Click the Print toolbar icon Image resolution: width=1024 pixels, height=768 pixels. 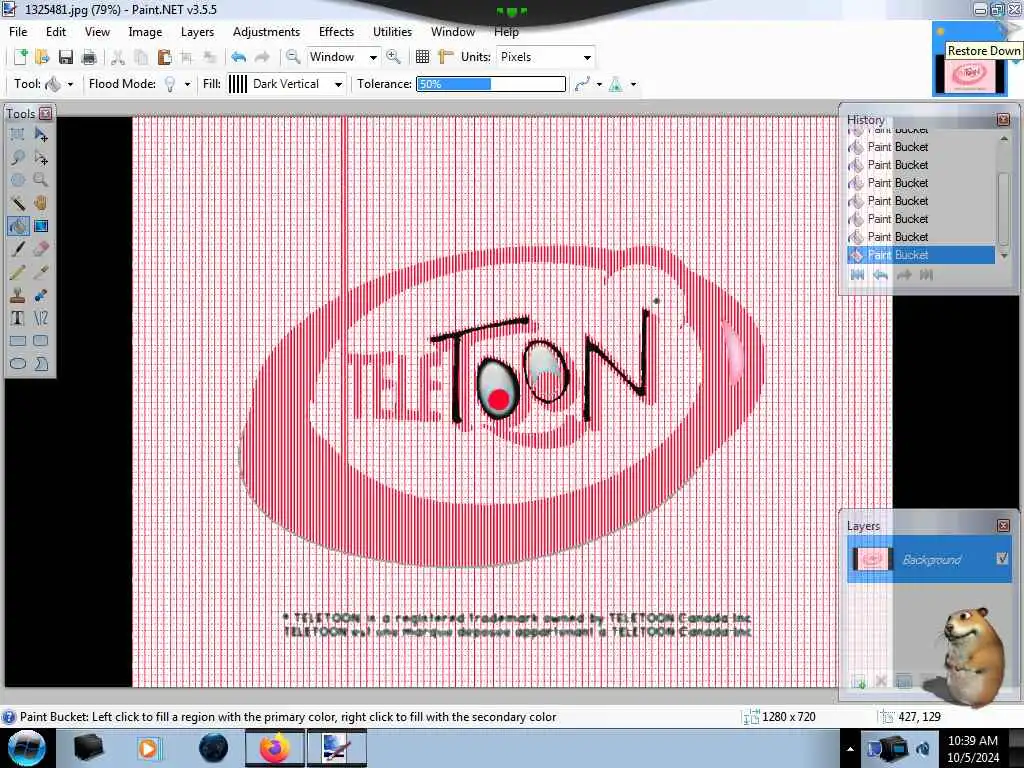click(89, 57)
